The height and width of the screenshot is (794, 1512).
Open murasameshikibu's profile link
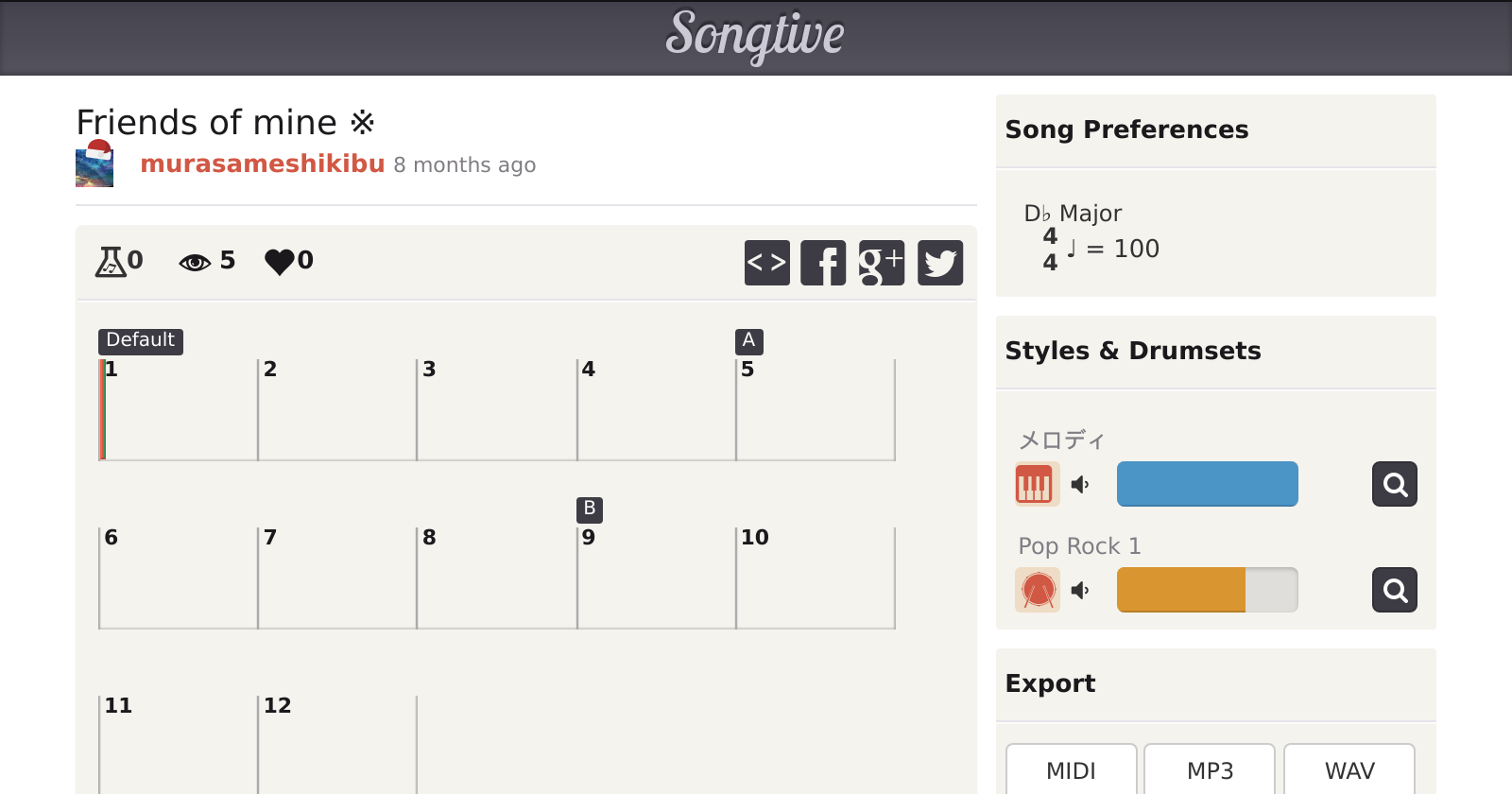(262, 164)
